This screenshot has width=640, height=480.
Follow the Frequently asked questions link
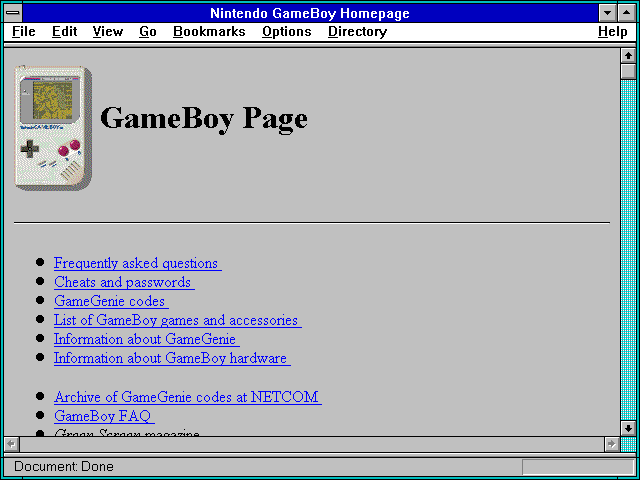click(138, 263)
